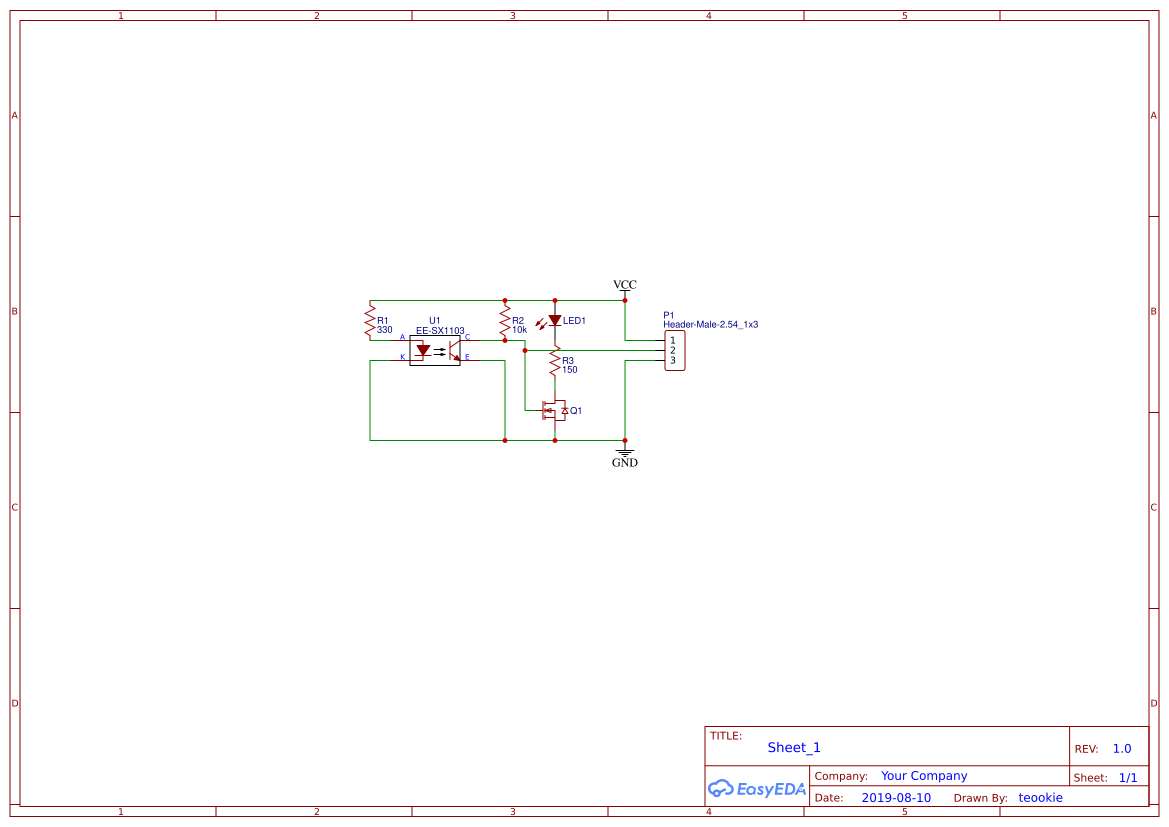Screen dimensions: 1169x827
Task: Click the 'Date:' field label
Action: coord(829,798)
